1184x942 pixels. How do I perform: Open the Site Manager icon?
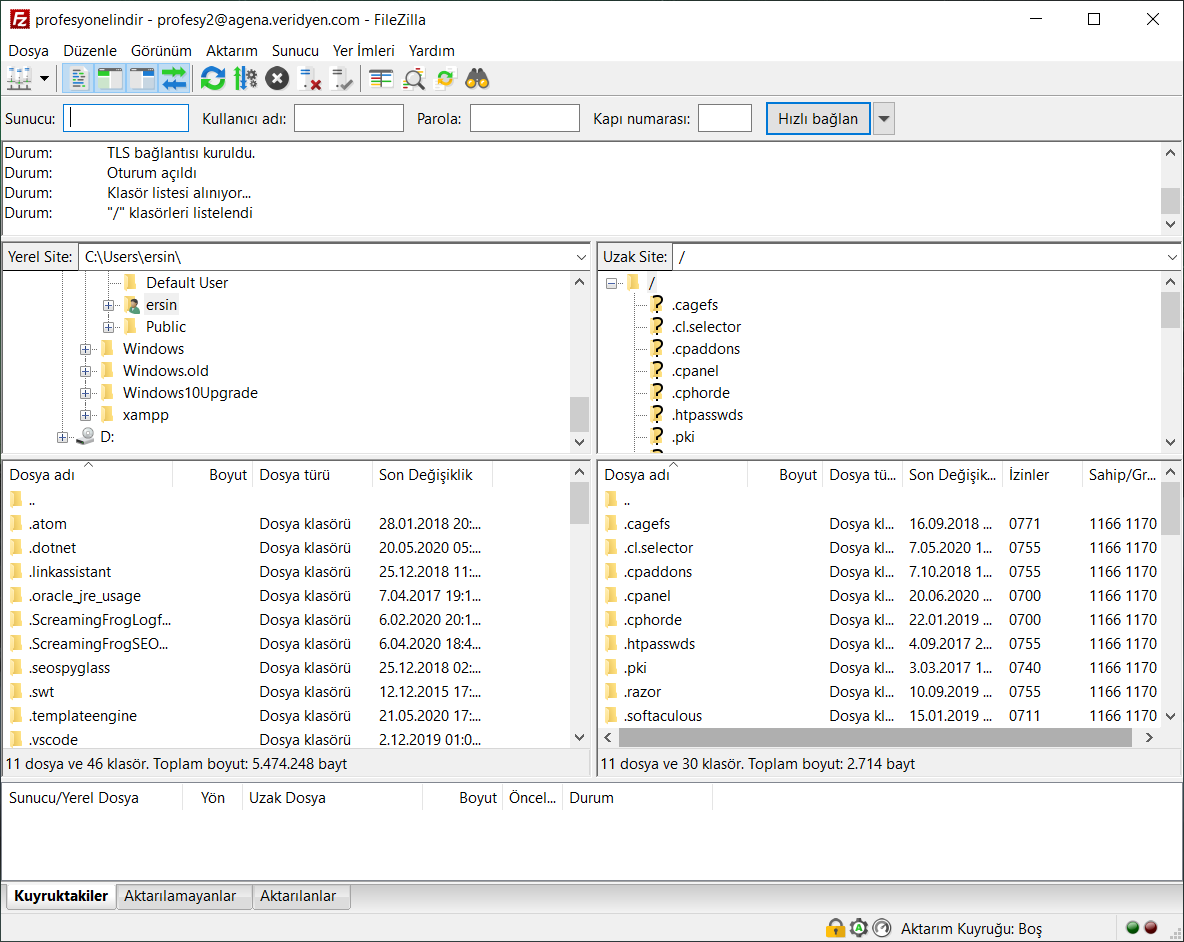click(19, 78)
